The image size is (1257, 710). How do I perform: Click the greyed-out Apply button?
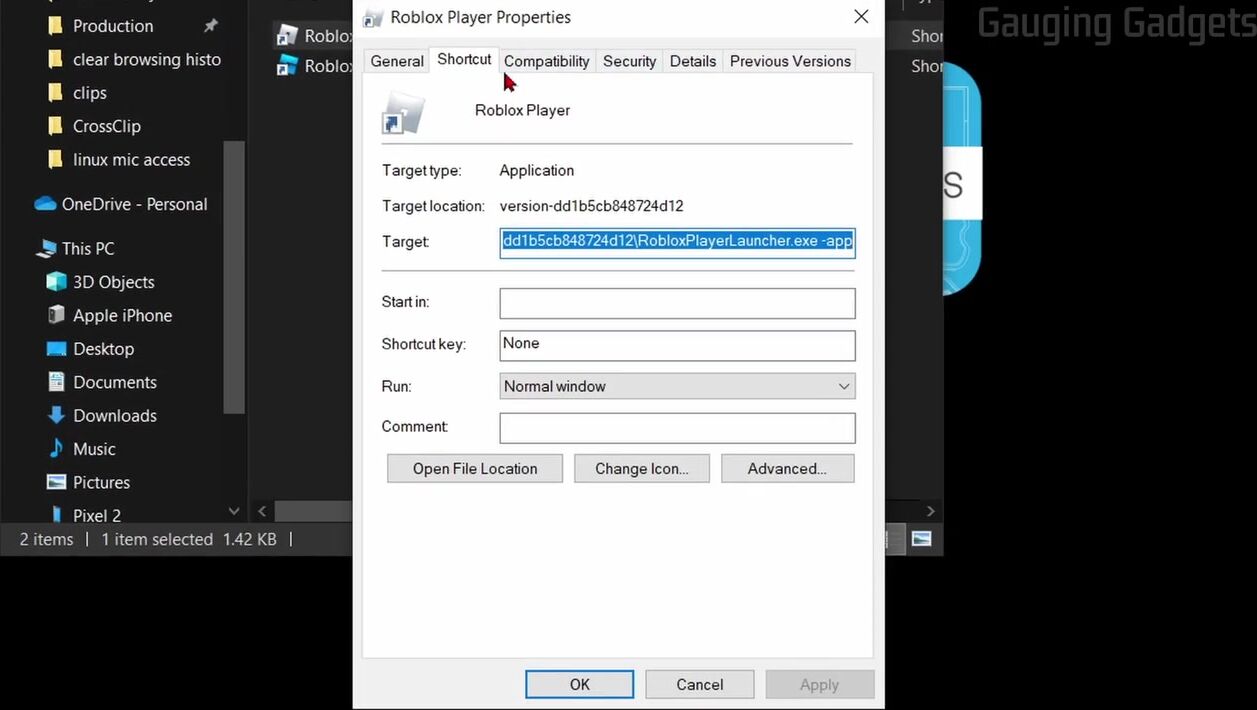tap(820, 684)
